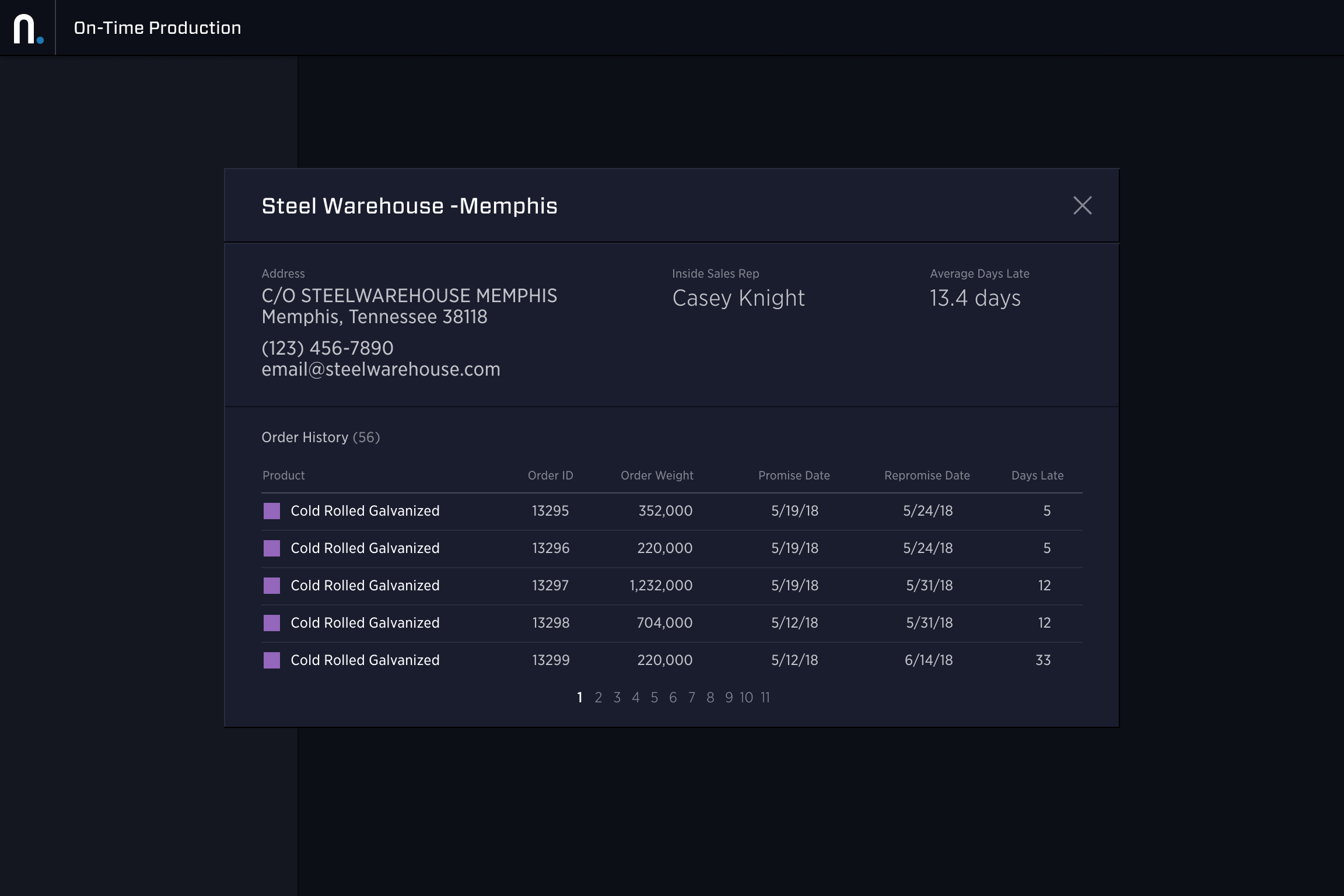Go to page 2 of order history
Screen dimensions: 1344x896
(598, 698)
